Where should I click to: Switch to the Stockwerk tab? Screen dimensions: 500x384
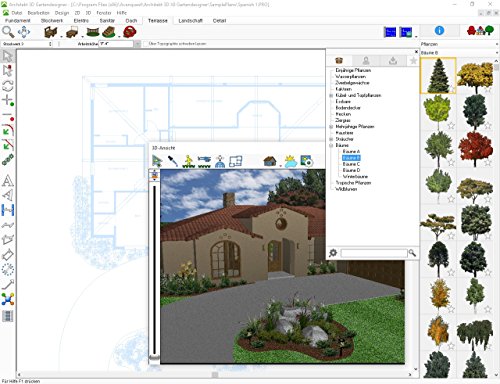point(52,21)
